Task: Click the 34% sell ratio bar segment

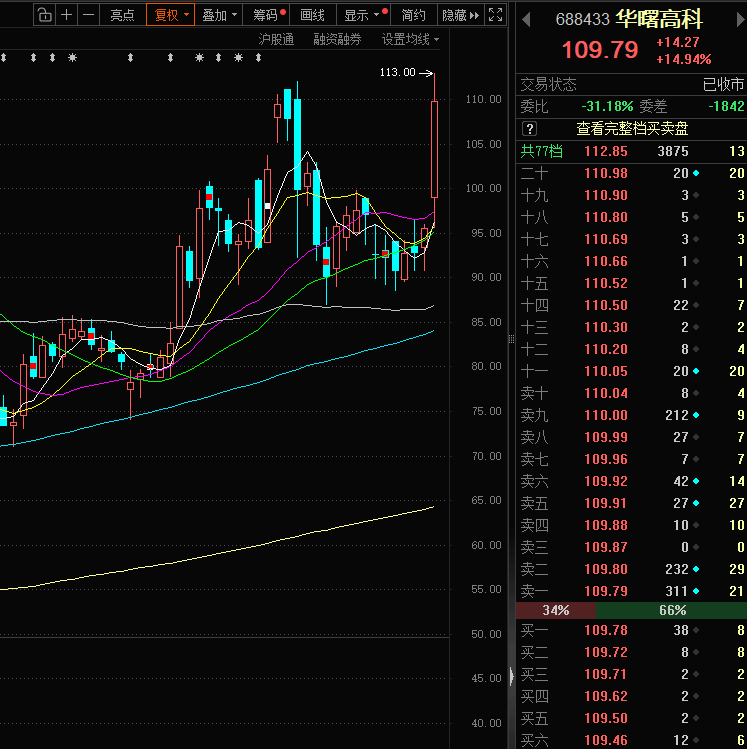Action: [555, 610]
